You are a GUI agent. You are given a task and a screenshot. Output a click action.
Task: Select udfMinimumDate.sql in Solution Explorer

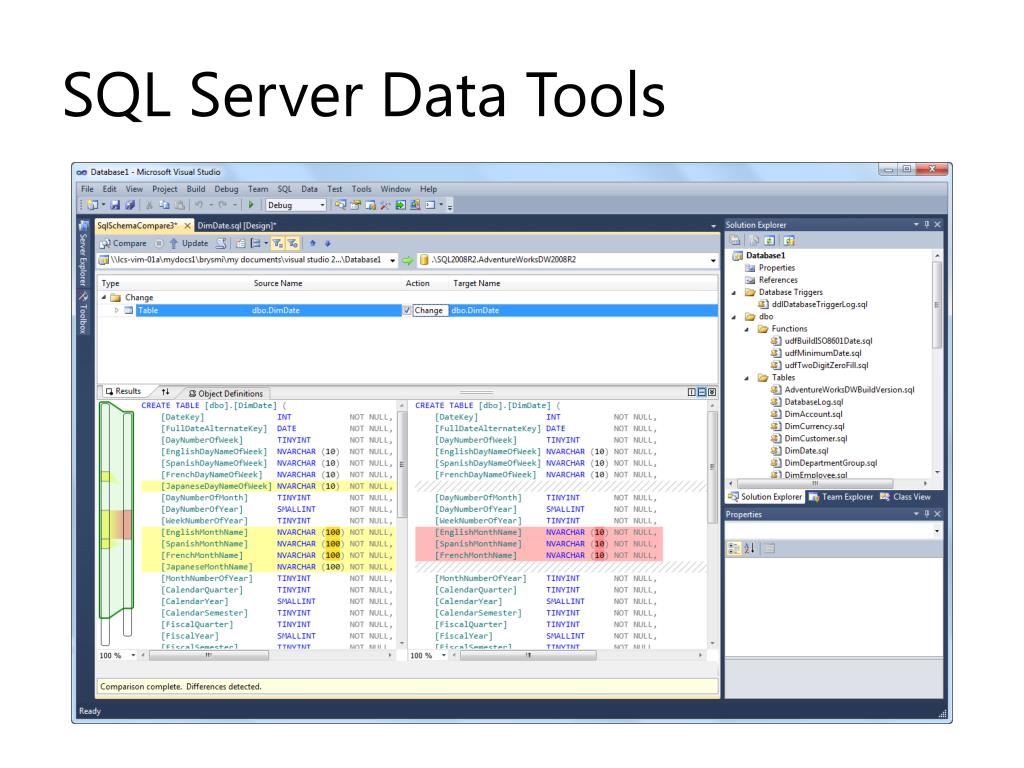tap(823, 353)
